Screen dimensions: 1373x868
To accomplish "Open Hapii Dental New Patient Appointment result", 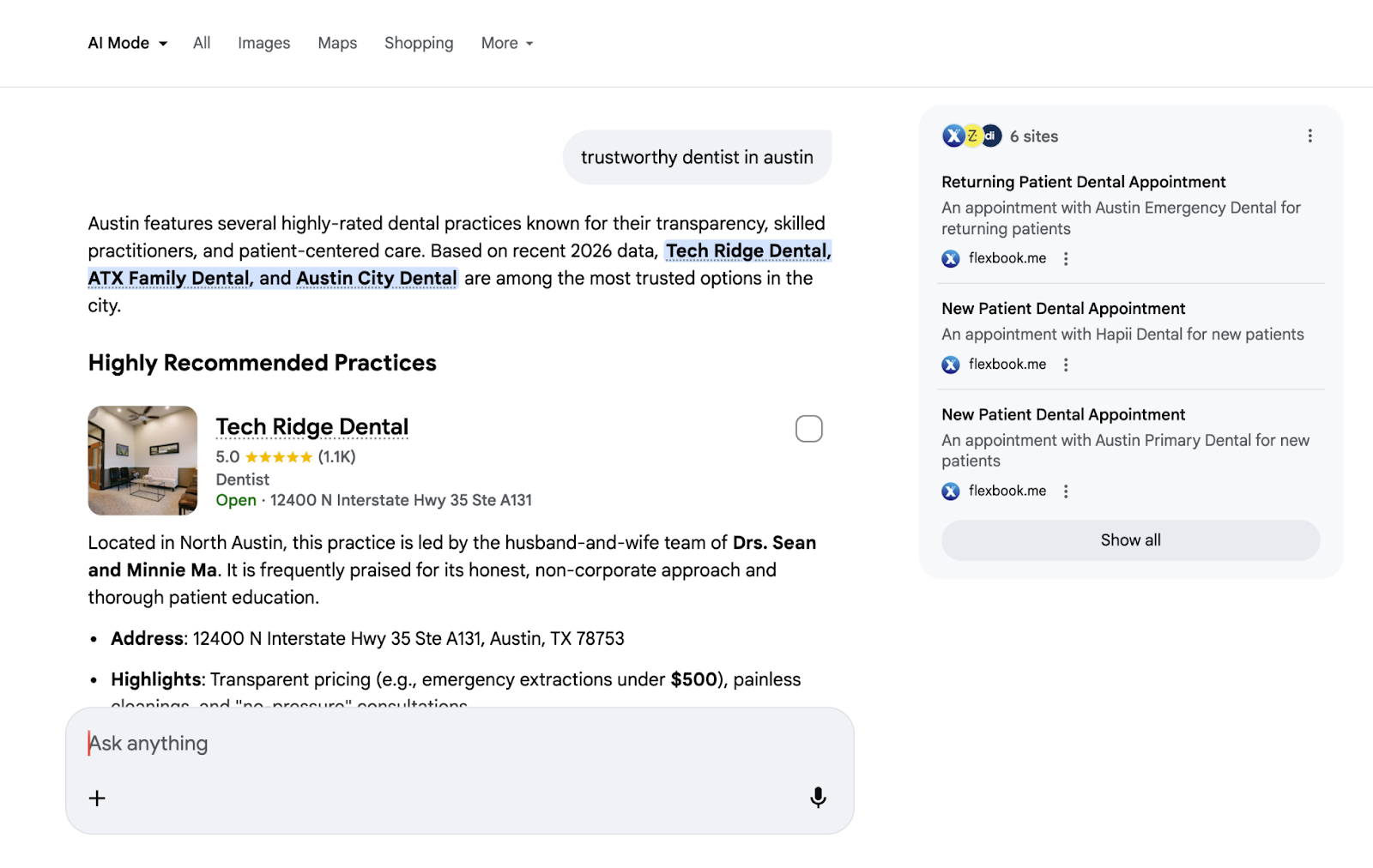I will [1063, 309].
